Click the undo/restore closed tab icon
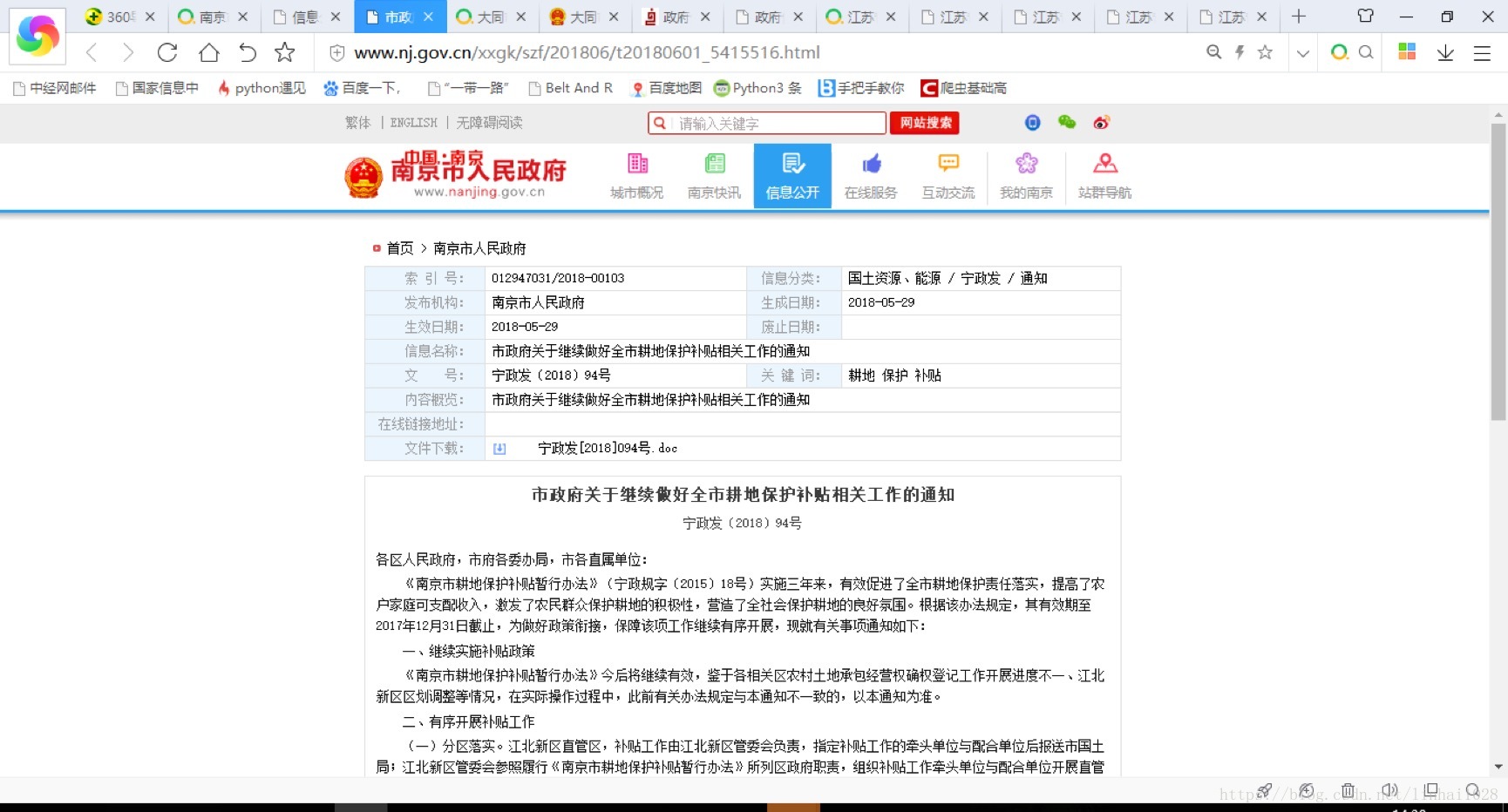The image size is (1508, 812). (248, 52)
